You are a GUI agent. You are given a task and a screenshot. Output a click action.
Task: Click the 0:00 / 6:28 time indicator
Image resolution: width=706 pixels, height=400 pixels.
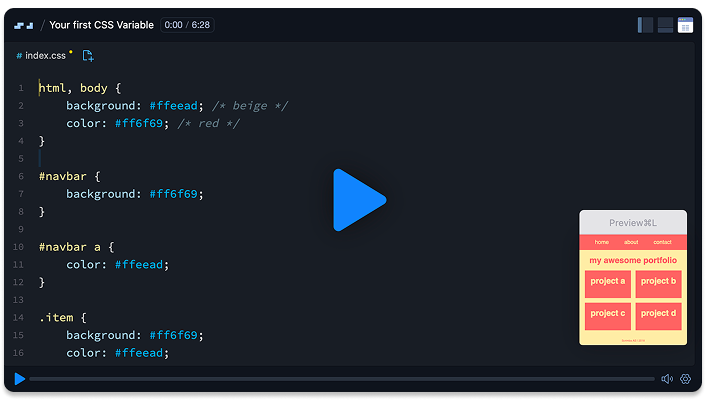point(186,25)
